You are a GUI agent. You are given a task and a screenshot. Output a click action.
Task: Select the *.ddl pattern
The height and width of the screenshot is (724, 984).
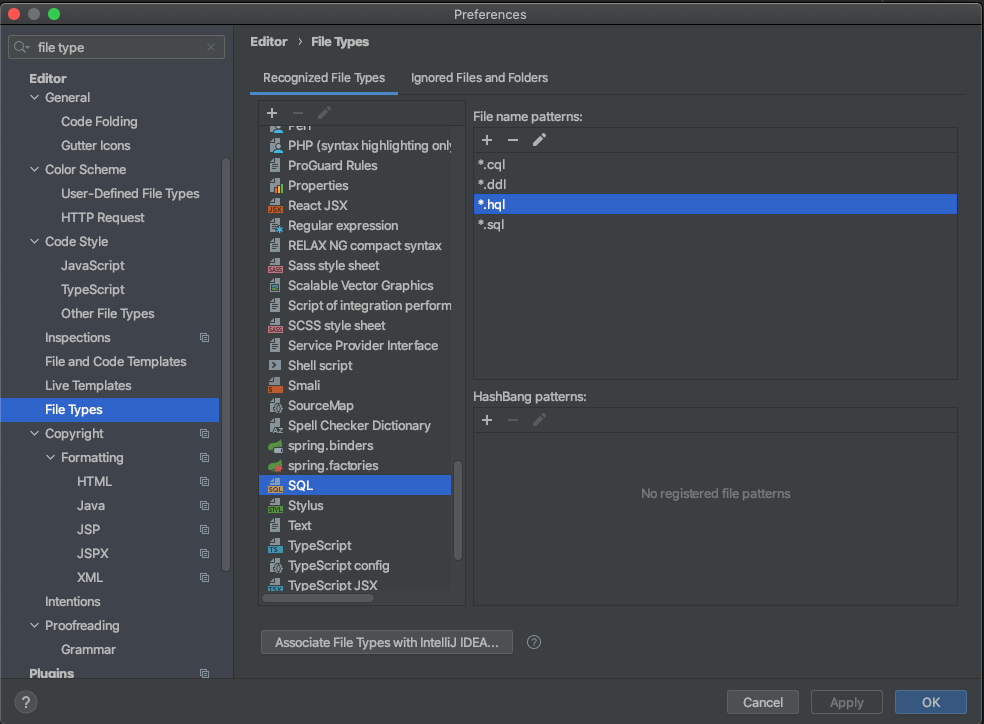pos(715,184)
